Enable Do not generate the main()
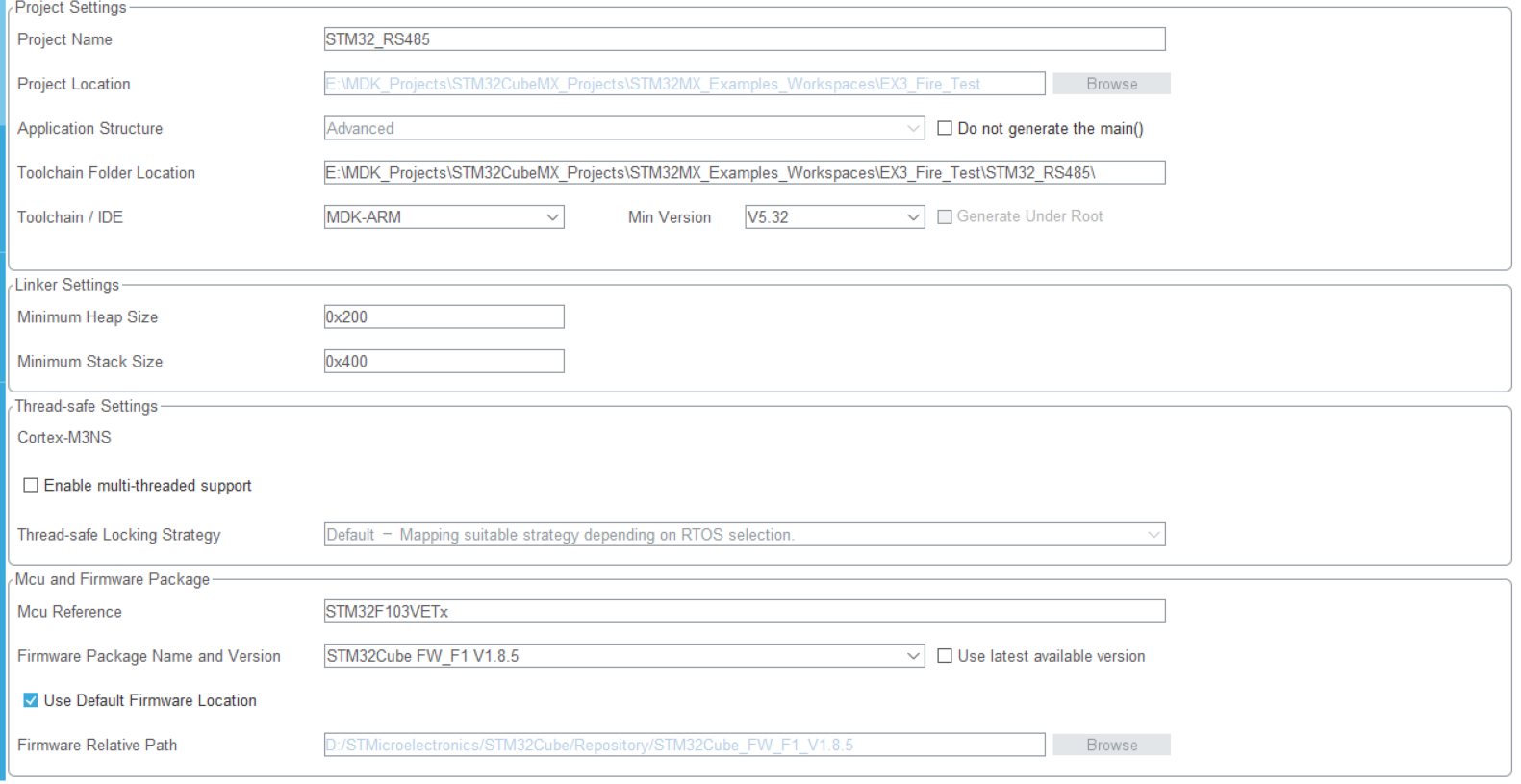1521x784 pixels. tap(945, 128)
